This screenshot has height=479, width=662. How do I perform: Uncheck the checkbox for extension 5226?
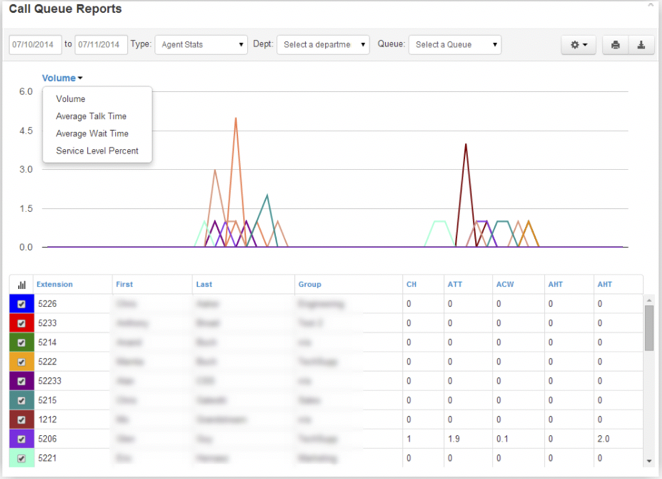click(21, 303)
